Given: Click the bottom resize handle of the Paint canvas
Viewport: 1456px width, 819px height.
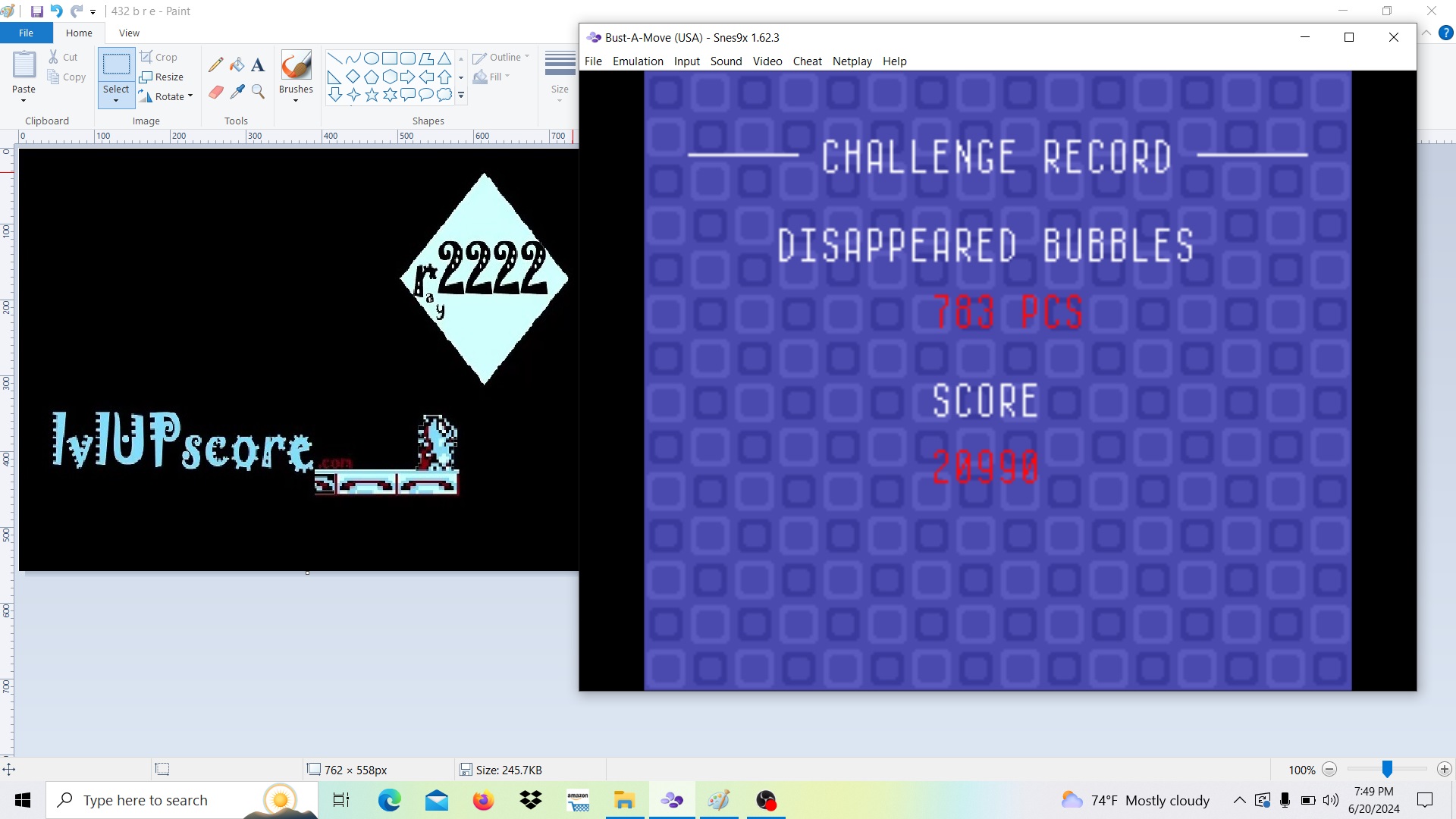Looking at the screenshot, I should [x=307, y=573].
